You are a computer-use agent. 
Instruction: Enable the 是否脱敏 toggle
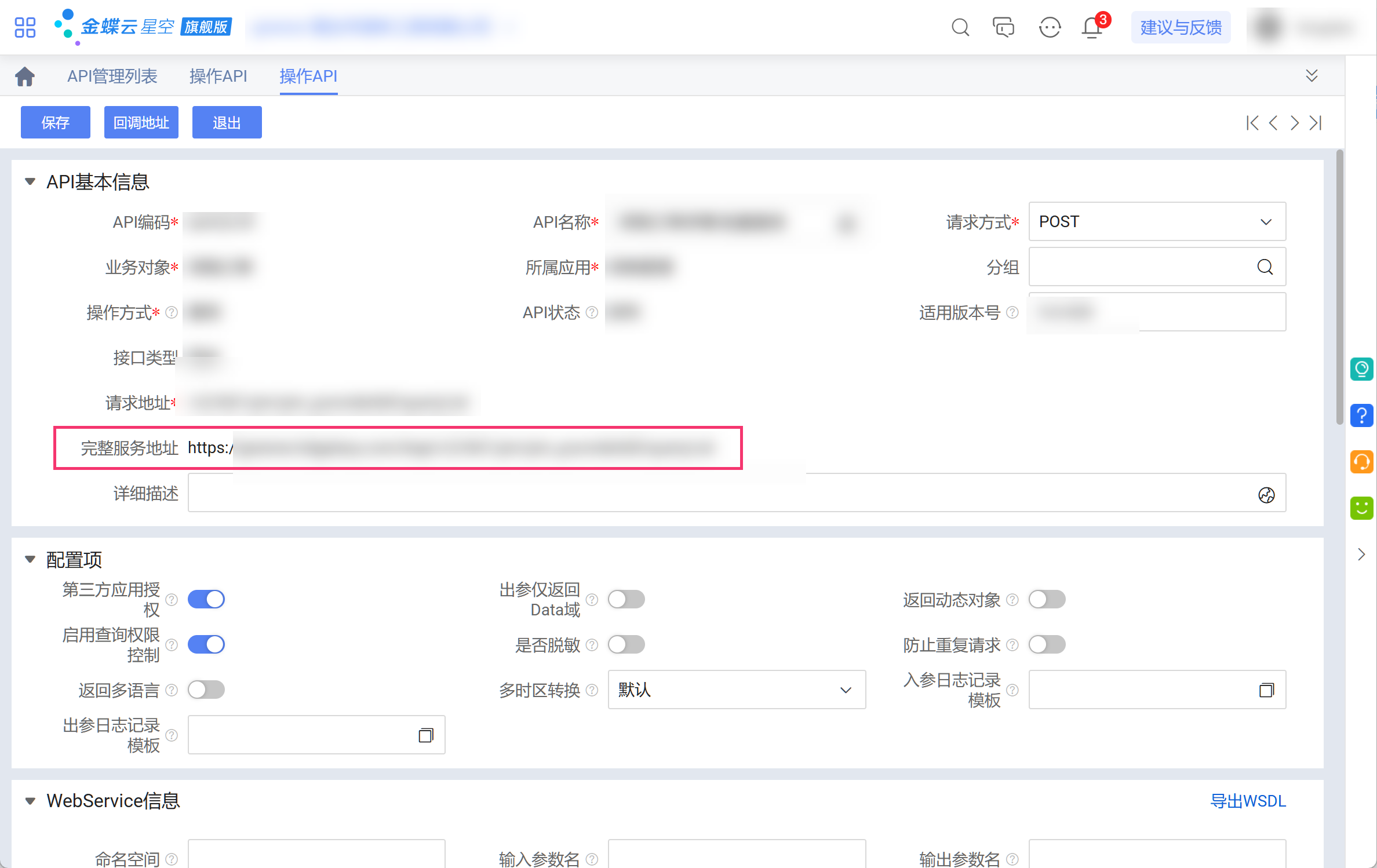click(x=626, y=644)
